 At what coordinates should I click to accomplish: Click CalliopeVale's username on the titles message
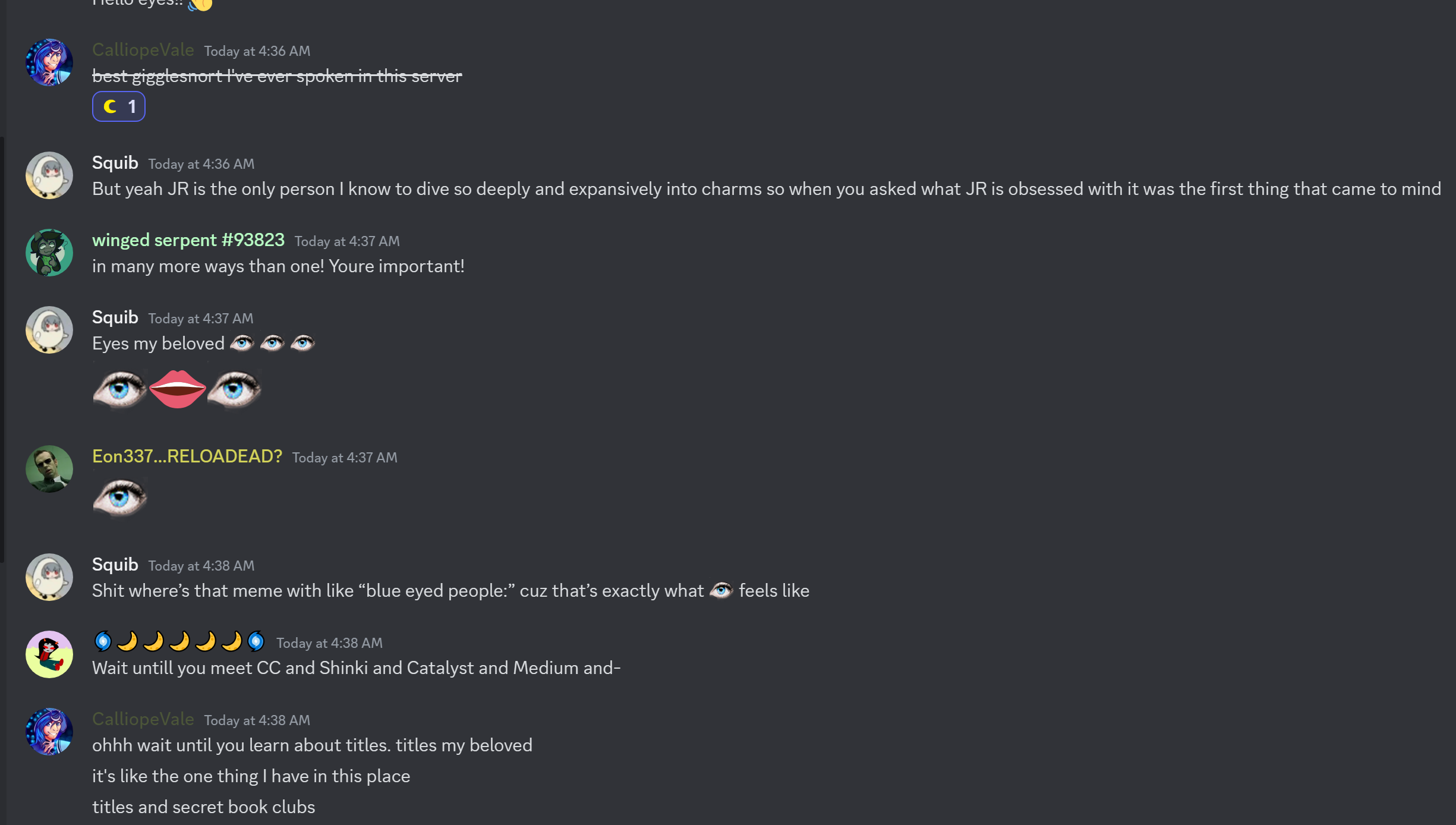[x=143, y=719]
